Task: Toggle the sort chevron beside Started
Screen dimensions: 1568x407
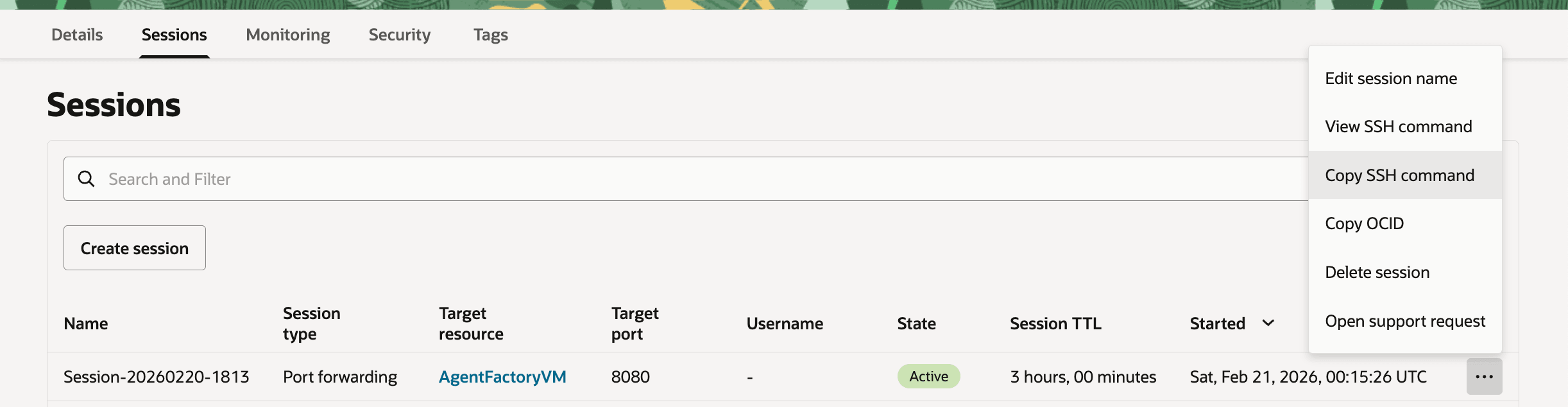Action: click(1268, 323)
